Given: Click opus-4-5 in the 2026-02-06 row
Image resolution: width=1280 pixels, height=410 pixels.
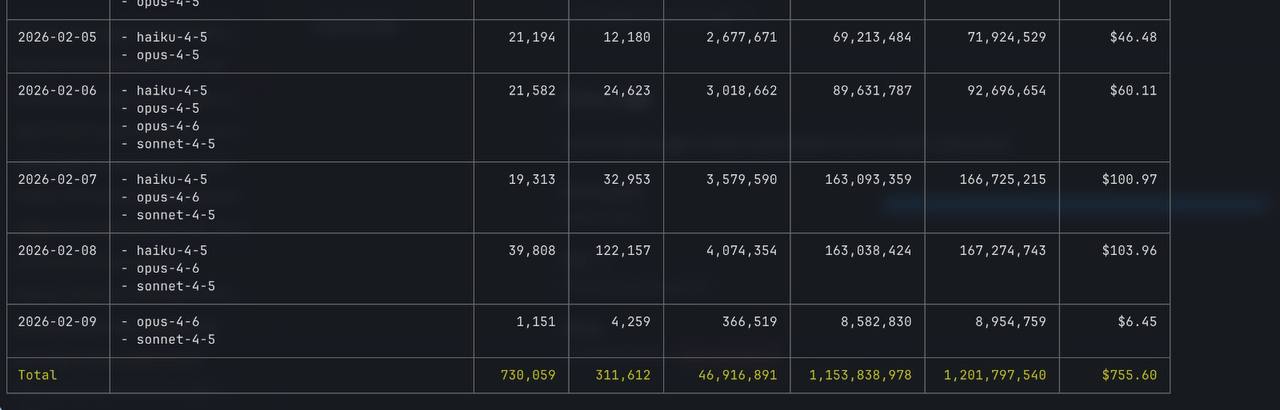Looking at the screenshot, I should 168,108.
